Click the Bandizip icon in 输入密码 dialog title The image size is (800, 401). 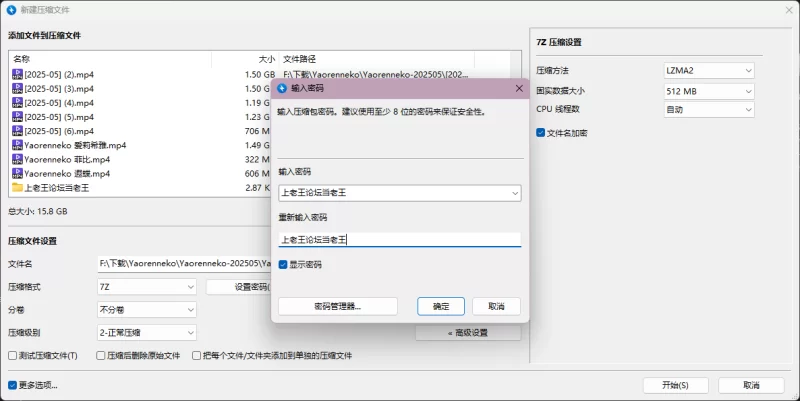coord(282,88)
